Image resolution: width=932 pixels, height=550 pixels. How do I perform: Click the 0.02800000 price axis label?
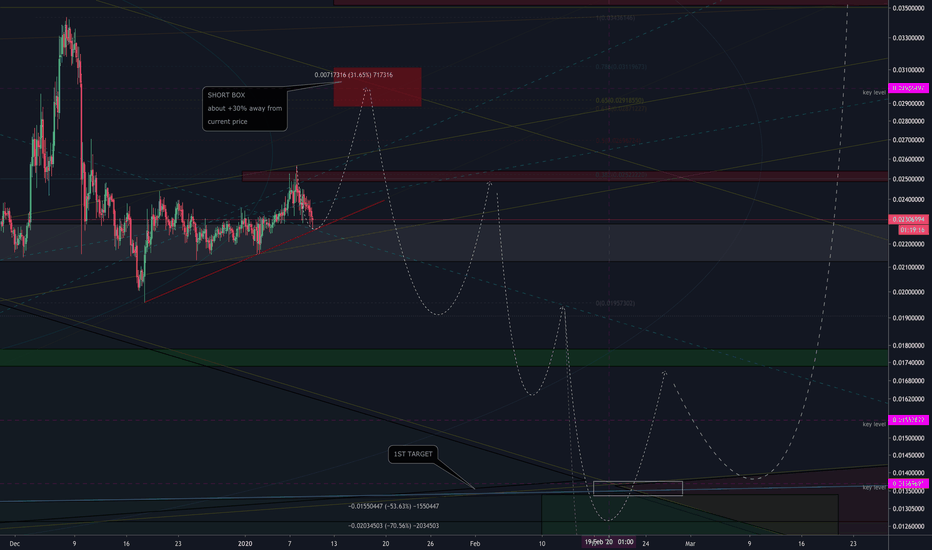click(x=908, y=121)
